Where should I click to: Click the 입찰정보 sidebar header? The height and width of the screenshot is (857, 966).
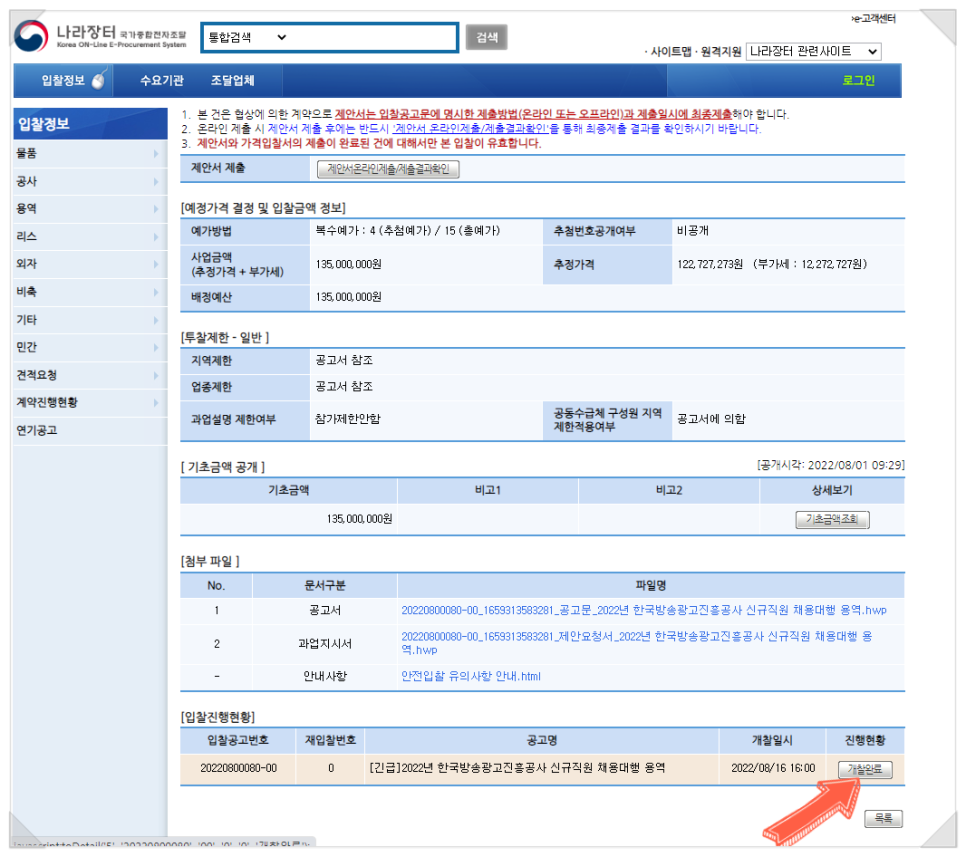tap(90, 124)
